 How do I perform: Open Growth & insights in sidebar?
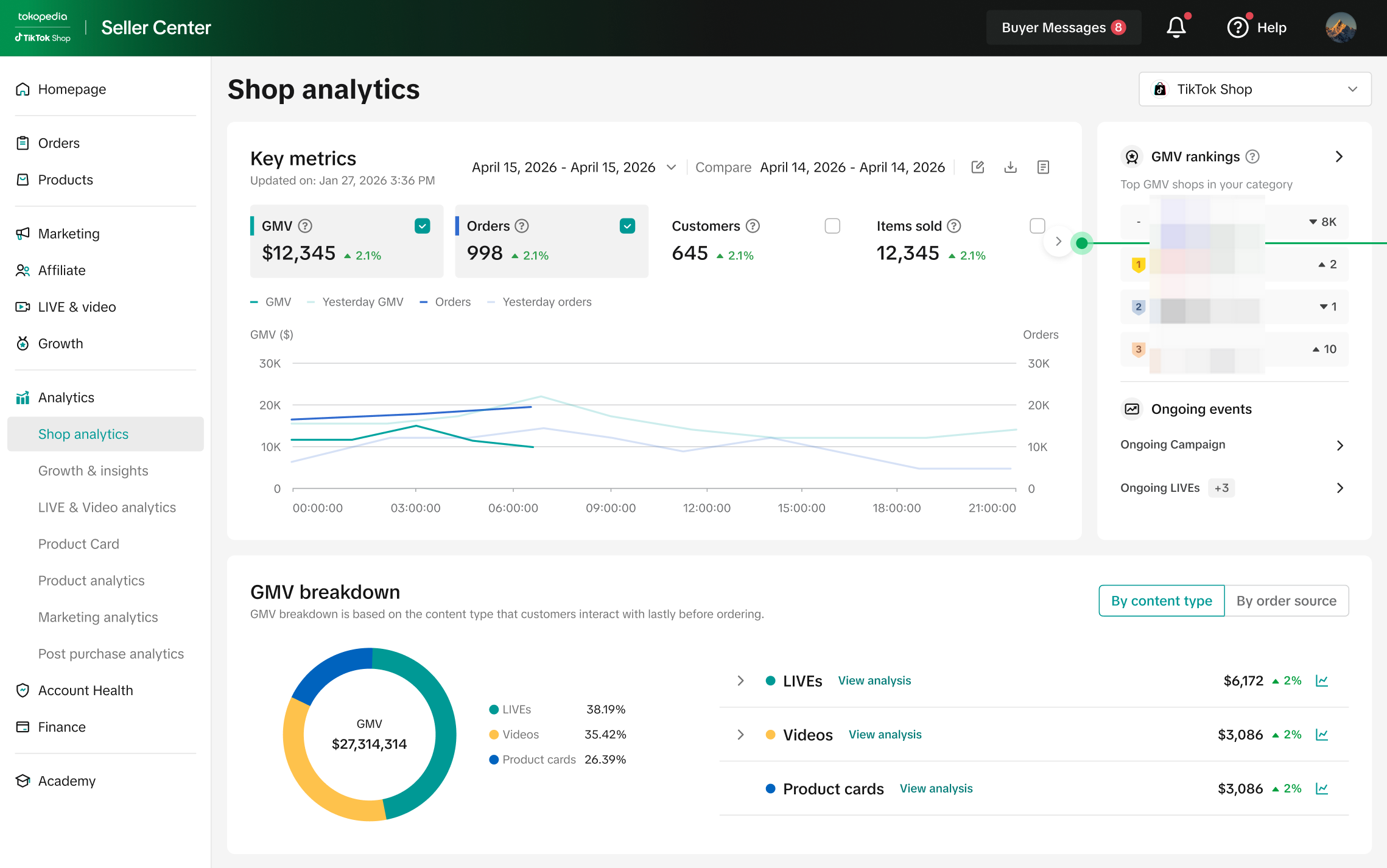coord(93,471)
